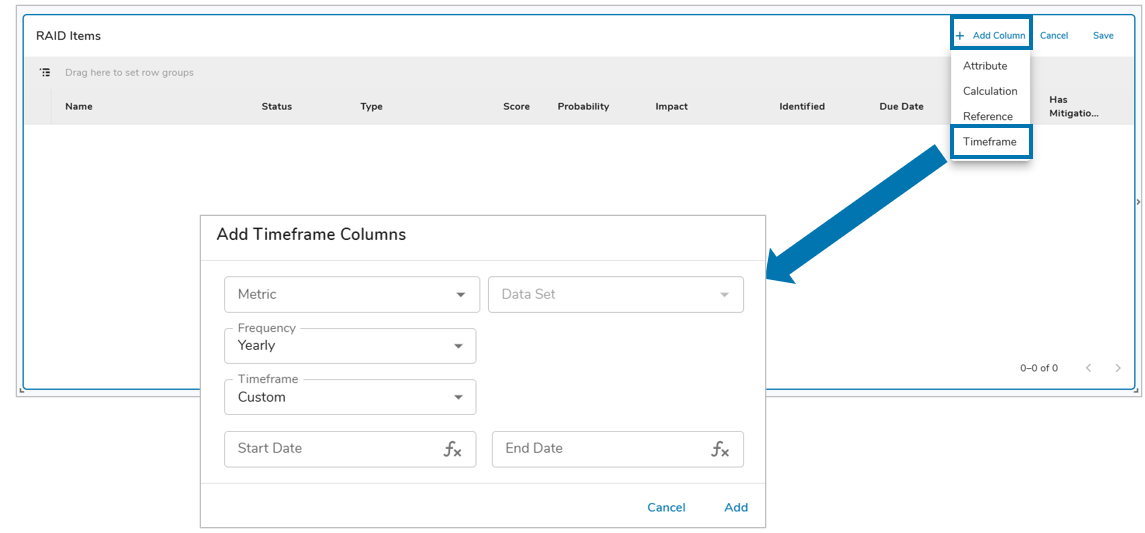1145x533 pixels.
Task: Click Cancel next to Save in header
Action: point(1054,36)
